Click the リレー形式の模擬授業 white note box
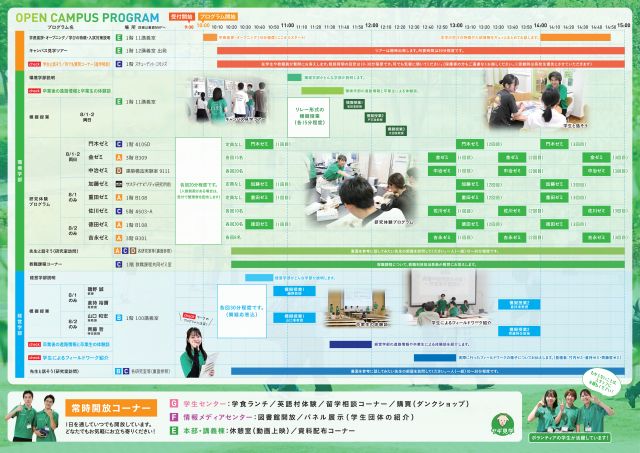 point(309,117)
